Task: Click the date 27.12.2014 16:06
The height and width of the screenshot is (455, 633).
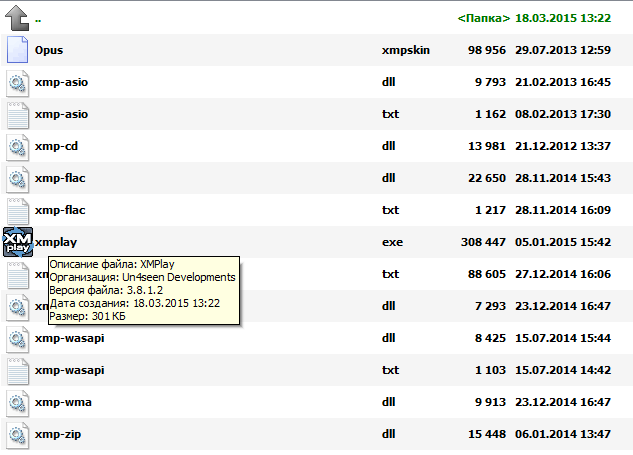Action: [563, 274]
